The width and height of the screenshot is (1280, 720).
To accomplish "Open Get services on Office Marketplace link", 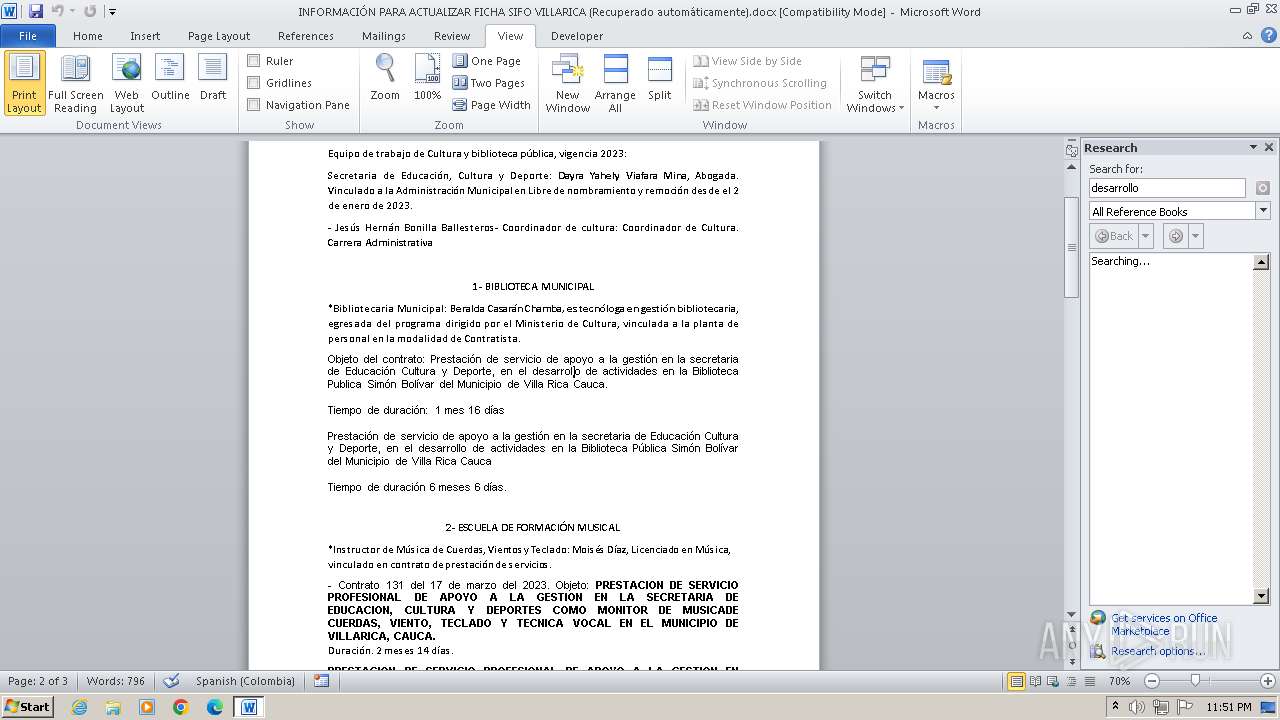I will [1164, 624].
